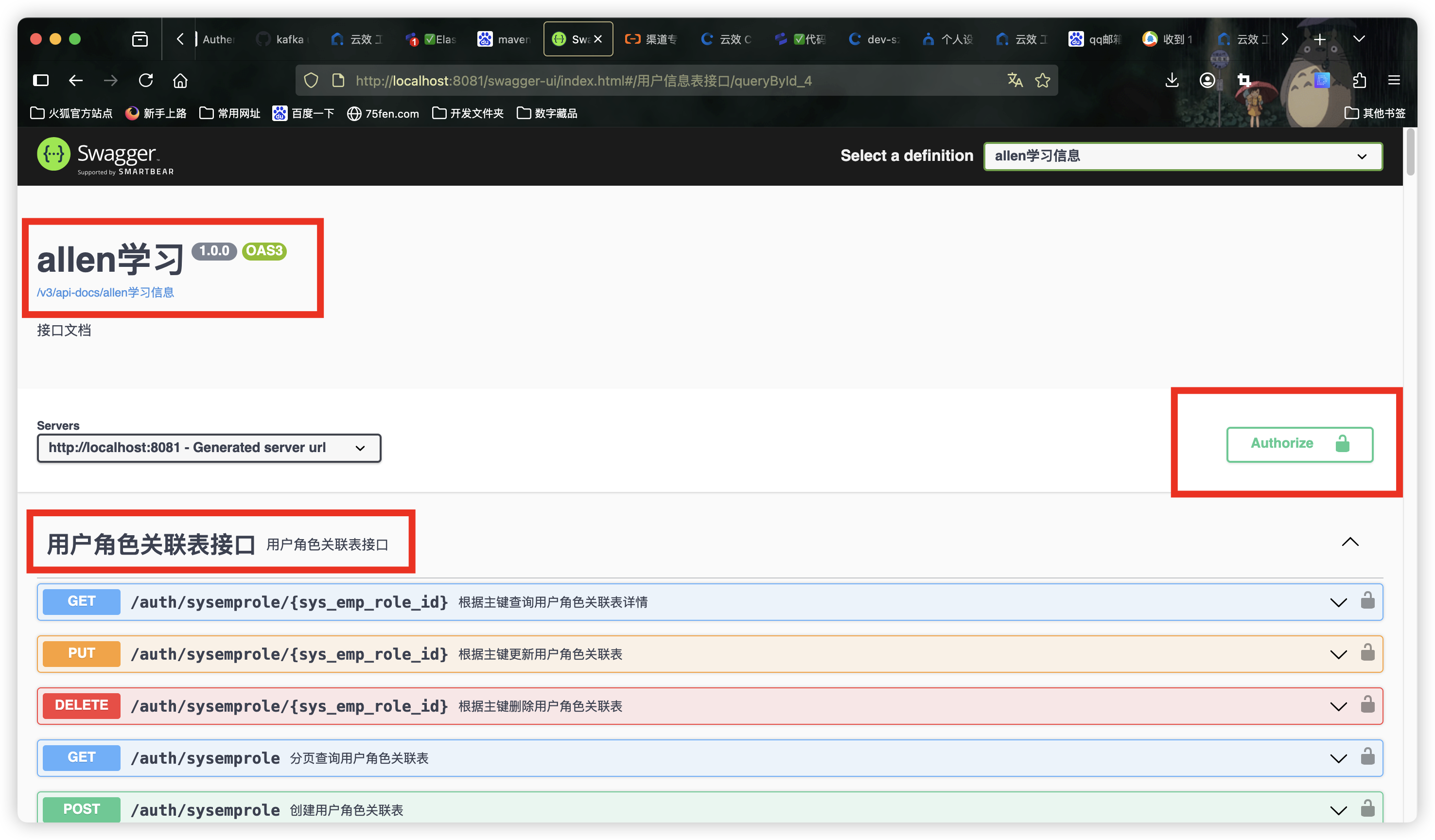Open the /v3/api-docs/allen学习信息 link
1435x840 pixels.
105,292
